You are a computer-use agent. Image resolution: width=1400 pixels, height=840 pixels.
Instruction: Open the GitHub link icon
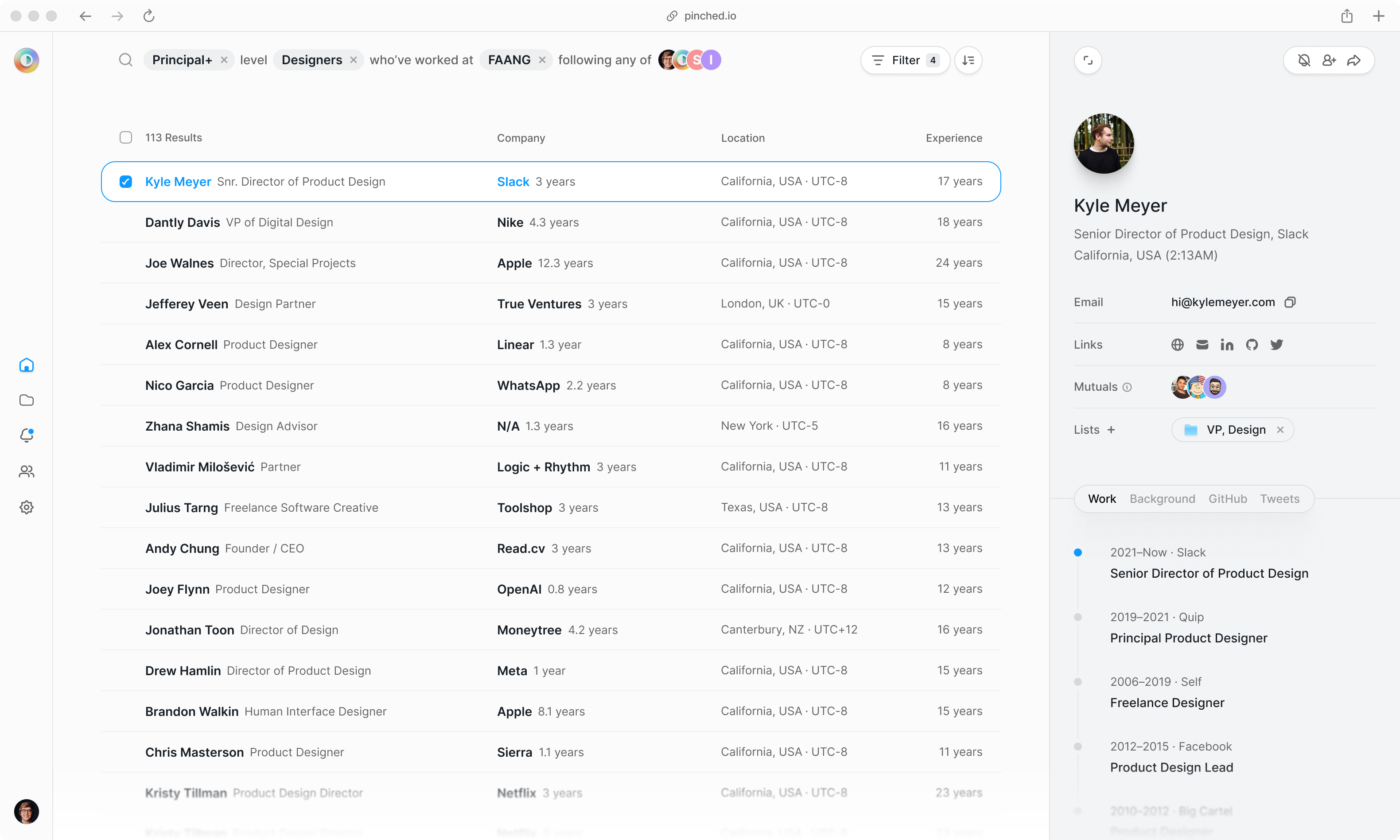(x=1252, y=345)
